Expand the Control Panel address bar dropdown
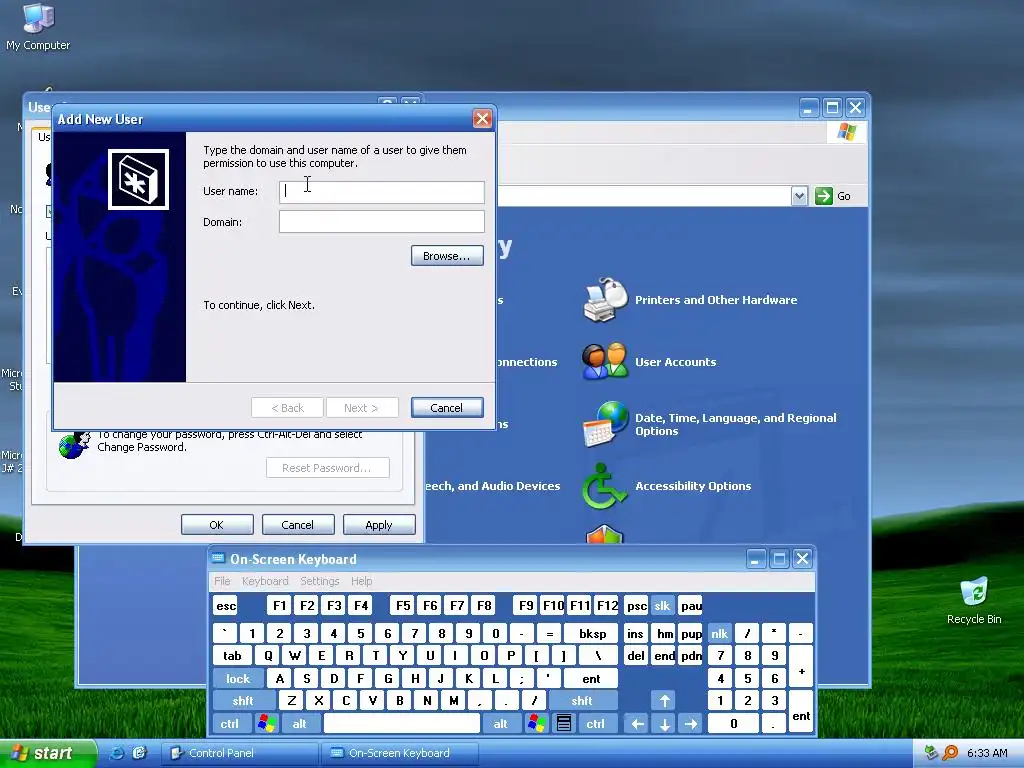 (799, 196)
